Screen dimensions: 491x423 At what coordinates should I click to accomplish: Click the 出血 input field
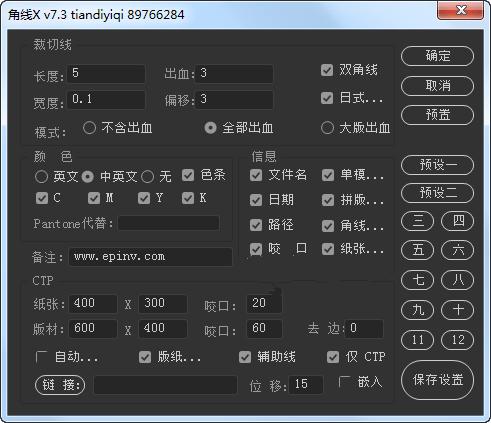[234, 74]
